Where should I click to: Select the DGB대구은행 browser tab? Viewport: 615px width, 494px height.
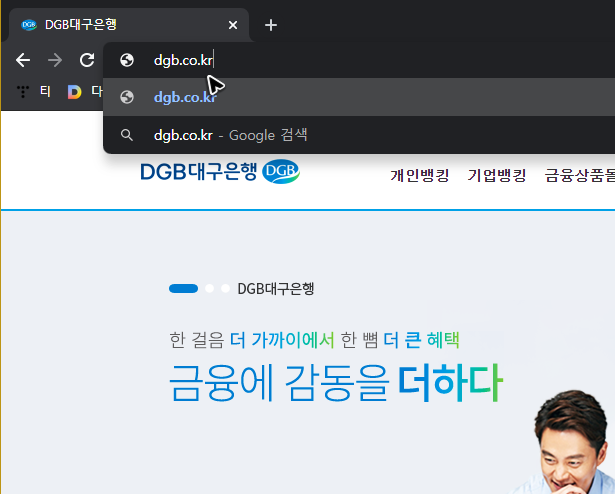pos(129,25)
